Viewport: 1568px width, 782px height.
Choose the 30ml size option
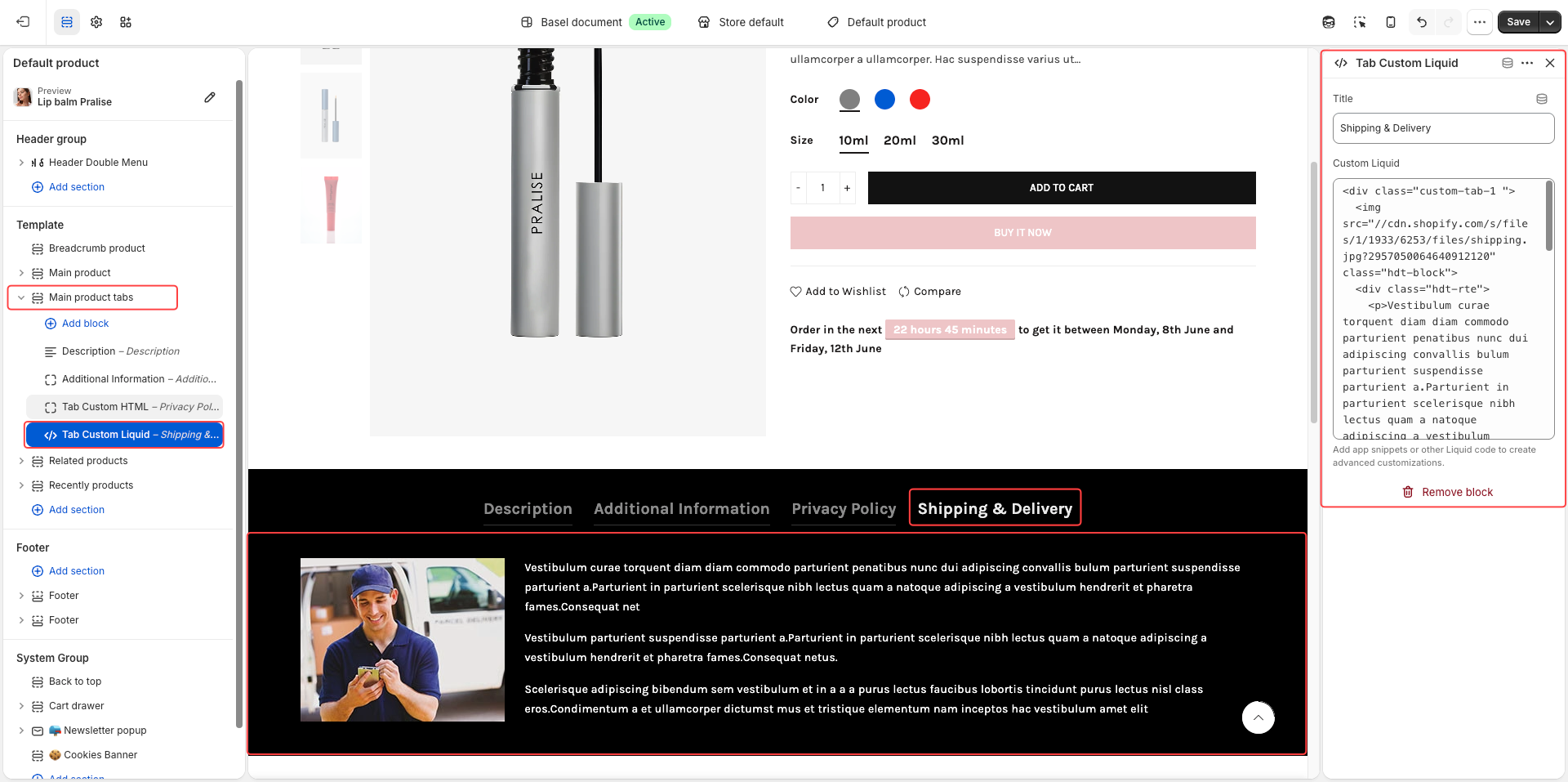[947, 141]
